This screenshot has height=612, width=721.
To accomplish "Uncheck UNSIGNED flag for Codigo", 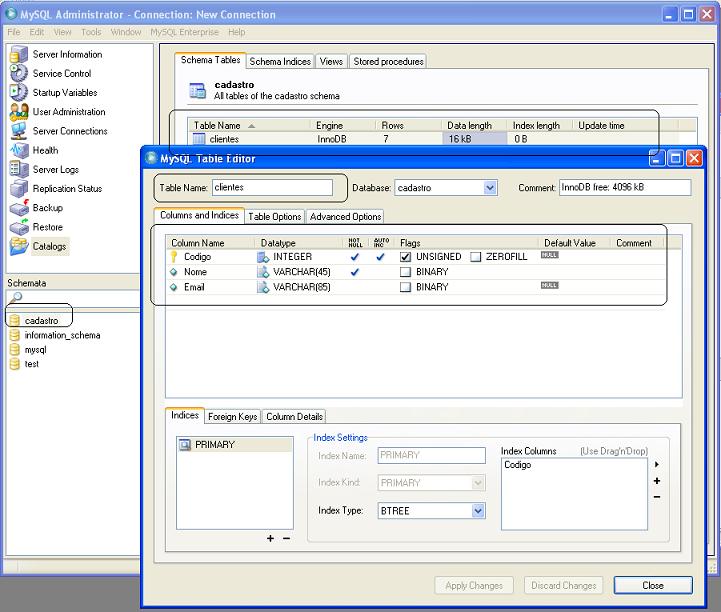I will [x=405, y=257].
